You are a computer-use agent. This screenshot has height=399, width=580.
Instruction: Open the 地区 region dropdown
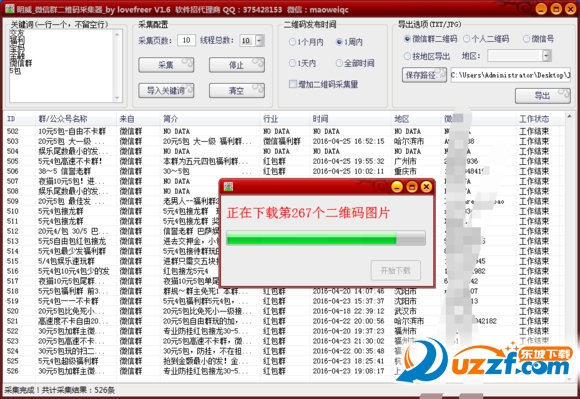pyautogui.click(x=547, y=56)
